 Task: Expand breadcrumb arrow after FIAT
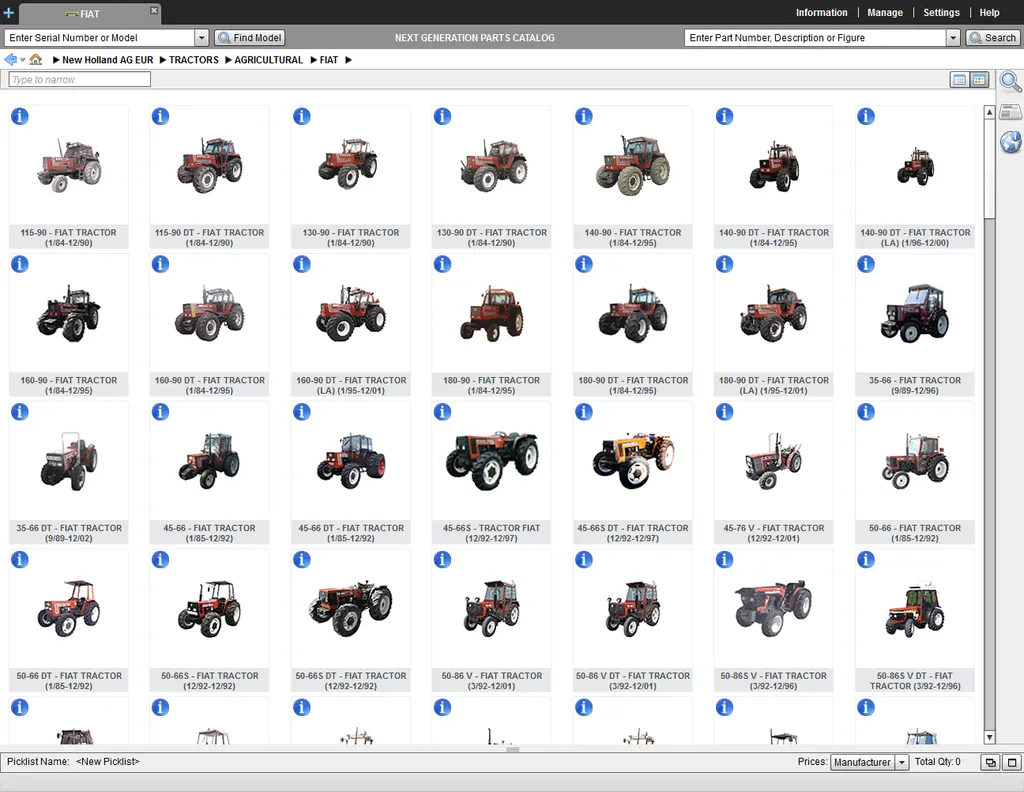click(x=348, y=60)
